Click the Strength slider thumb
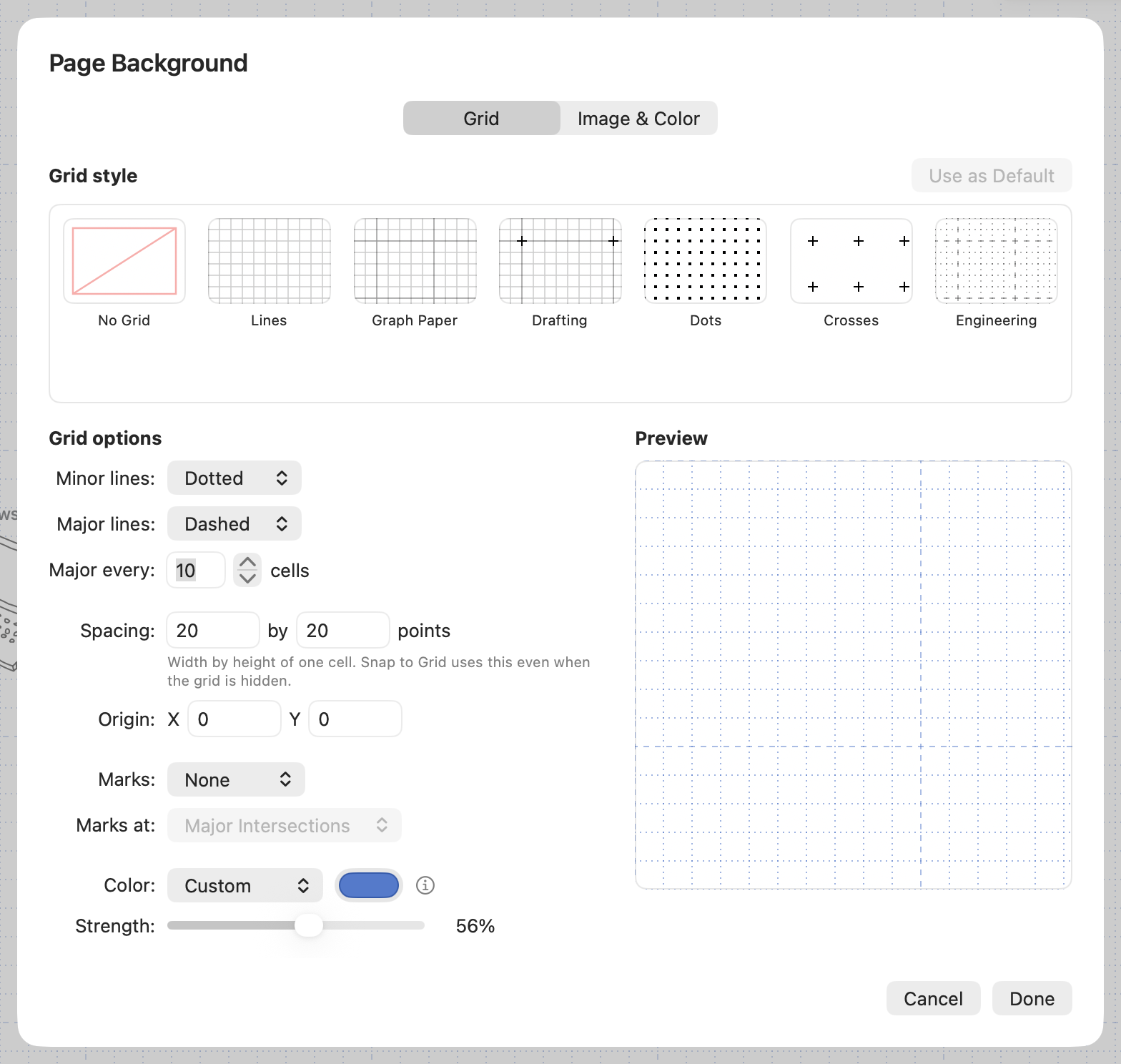Image resolution: width=1121 pixels, height=1064 pixels. 309,925
